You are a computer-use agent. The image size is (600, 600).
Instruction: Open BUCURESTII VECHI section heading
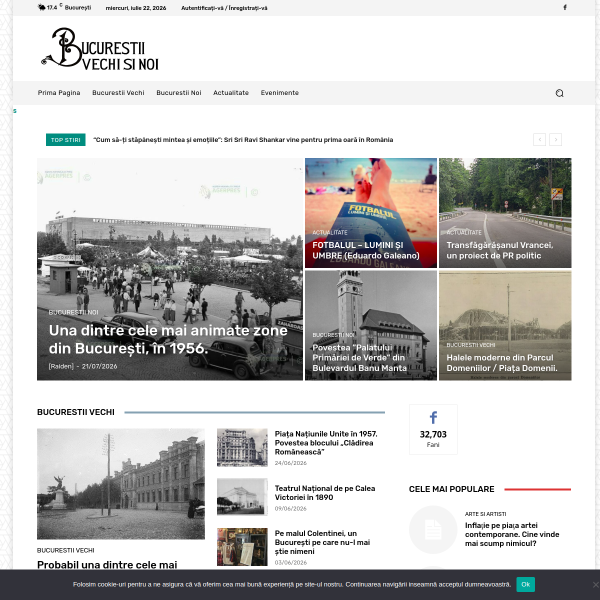76,412
